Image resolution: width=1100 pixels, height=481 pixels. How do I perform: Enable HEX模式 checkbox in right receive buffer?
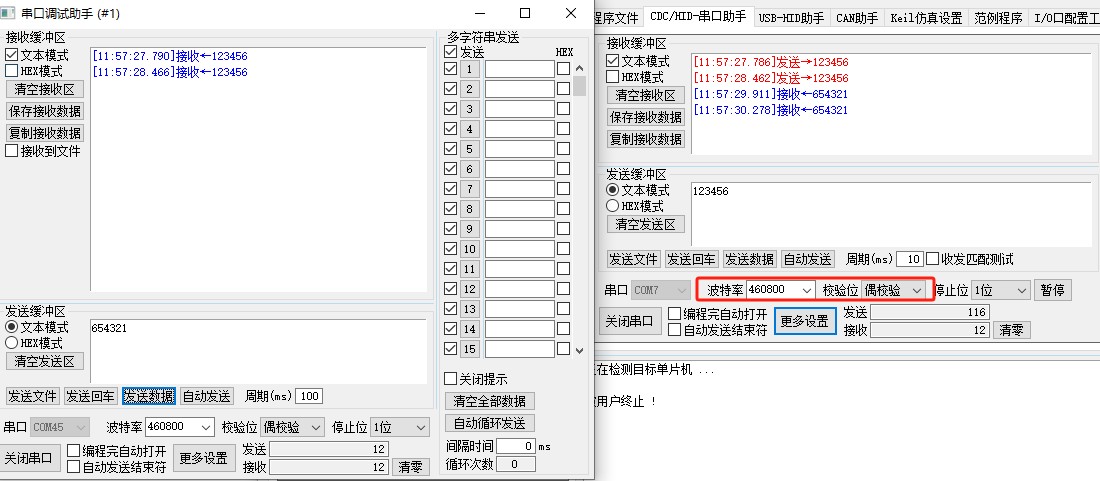613,76
